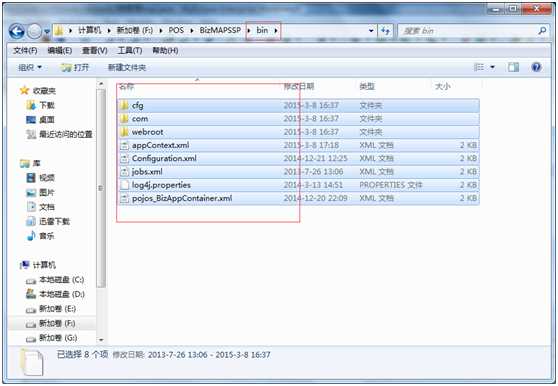Sort by the 修改日期 column header

[299, 86]
